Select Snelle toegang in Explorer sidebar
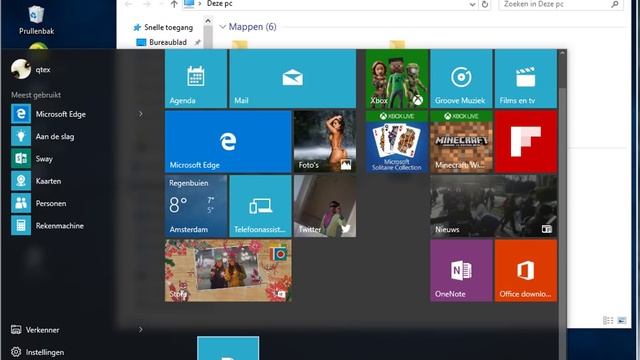This screenshot has height=360, width=640. (163, 27)
